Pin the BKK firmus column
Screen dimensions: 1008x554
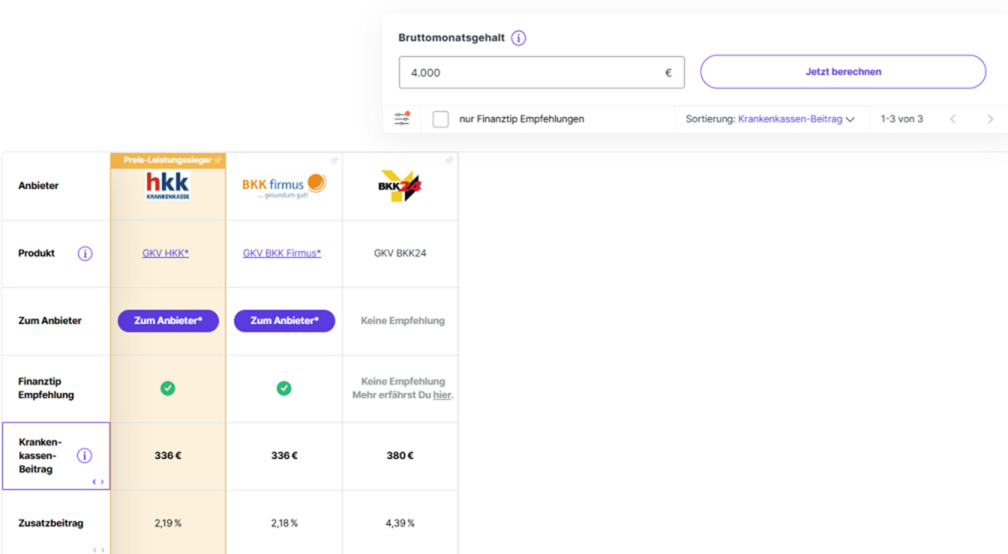click(x=334, y=160)
